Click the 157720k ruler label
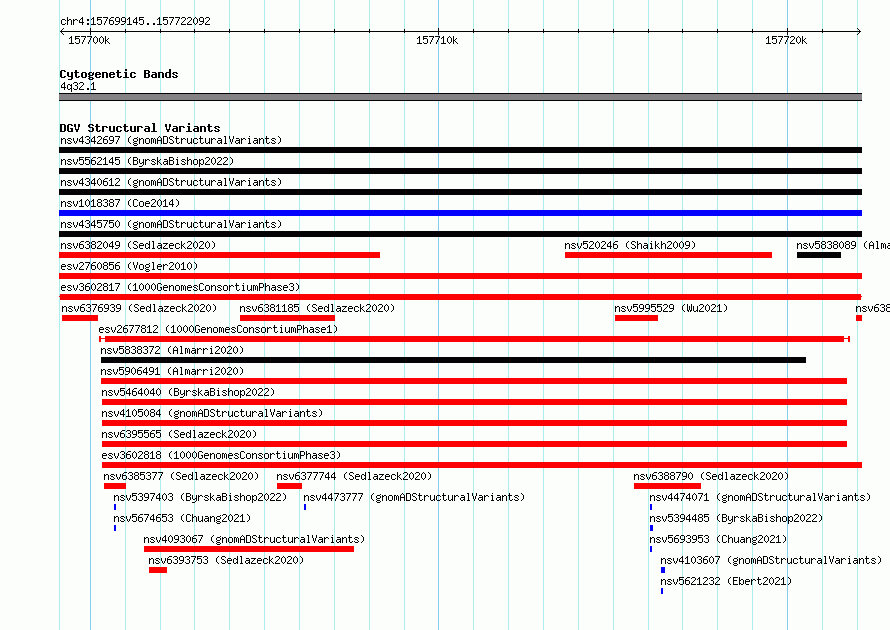Image resolution: width=890 pixels, height=630 pixels. tap(786, 40)
